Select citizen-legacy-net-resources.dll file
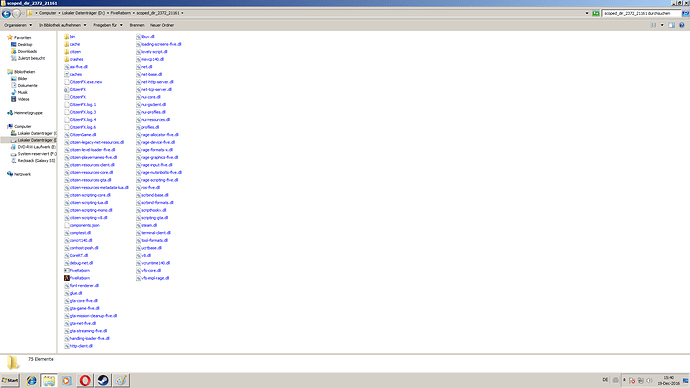This screenshot has height=388, width=690. pyautogui.click(x=94, y=142)
